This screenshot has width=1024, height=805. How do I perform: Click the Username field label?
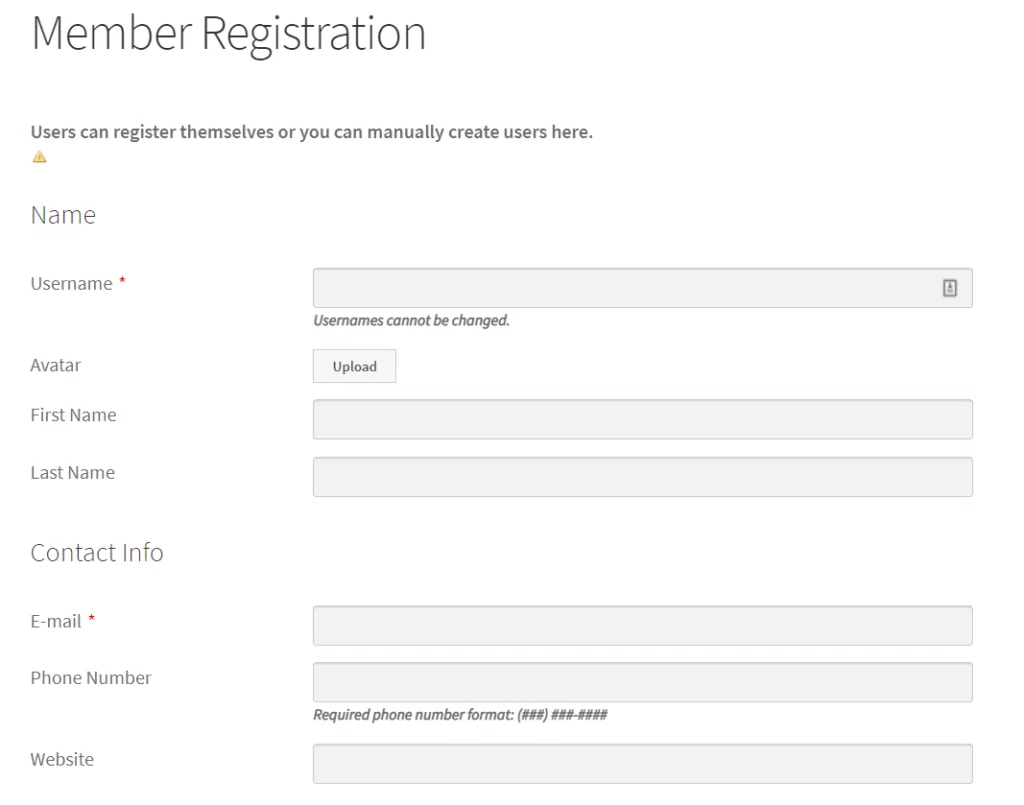(71, 284)
